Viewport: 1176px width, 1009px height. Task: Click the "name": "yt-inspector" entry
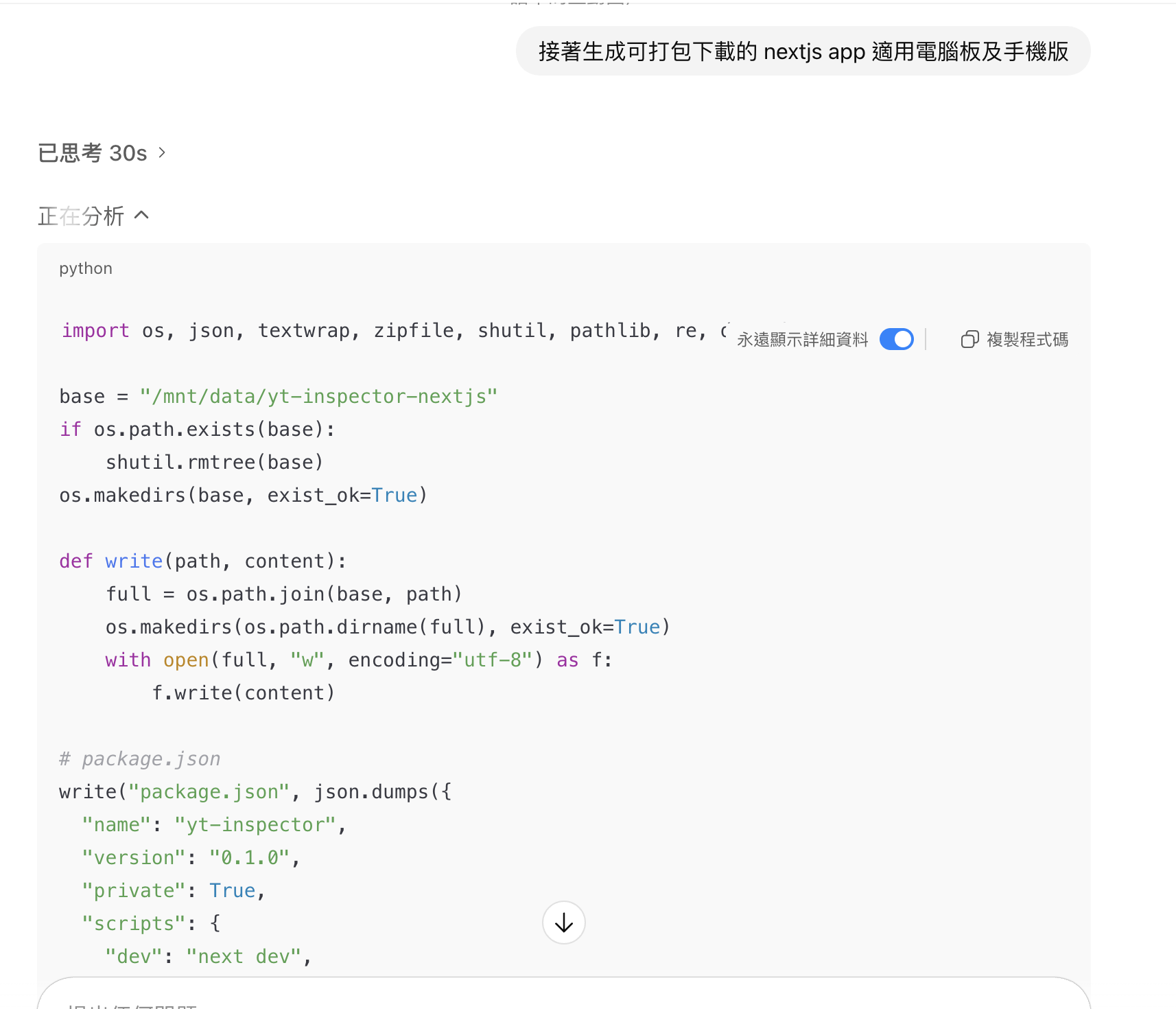pos(213,825)
